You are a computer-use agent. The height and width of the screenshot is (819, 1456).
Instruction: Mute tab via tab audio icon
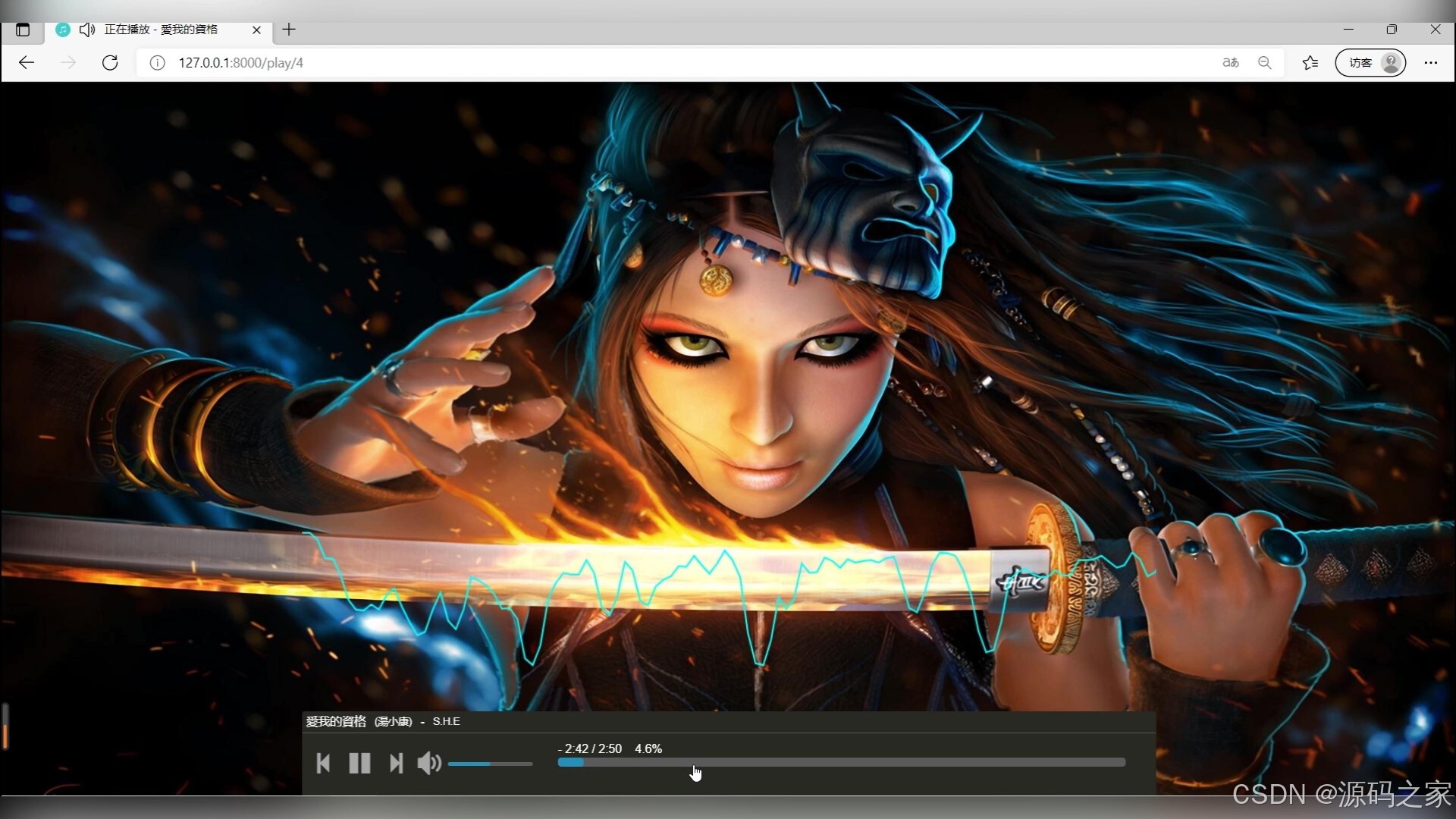point(86,30)
